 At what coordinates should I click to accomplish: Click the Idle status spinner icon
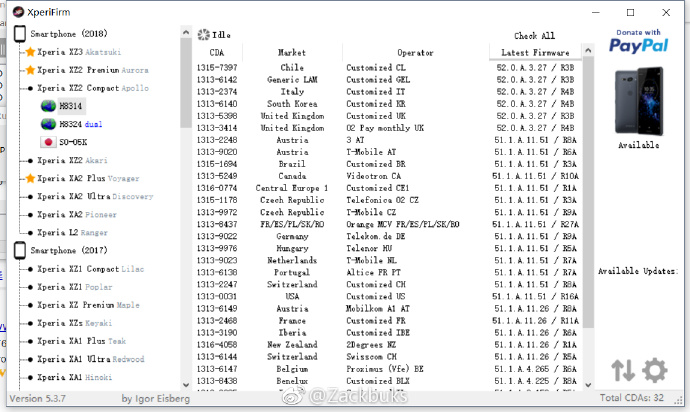click(203, 35)
